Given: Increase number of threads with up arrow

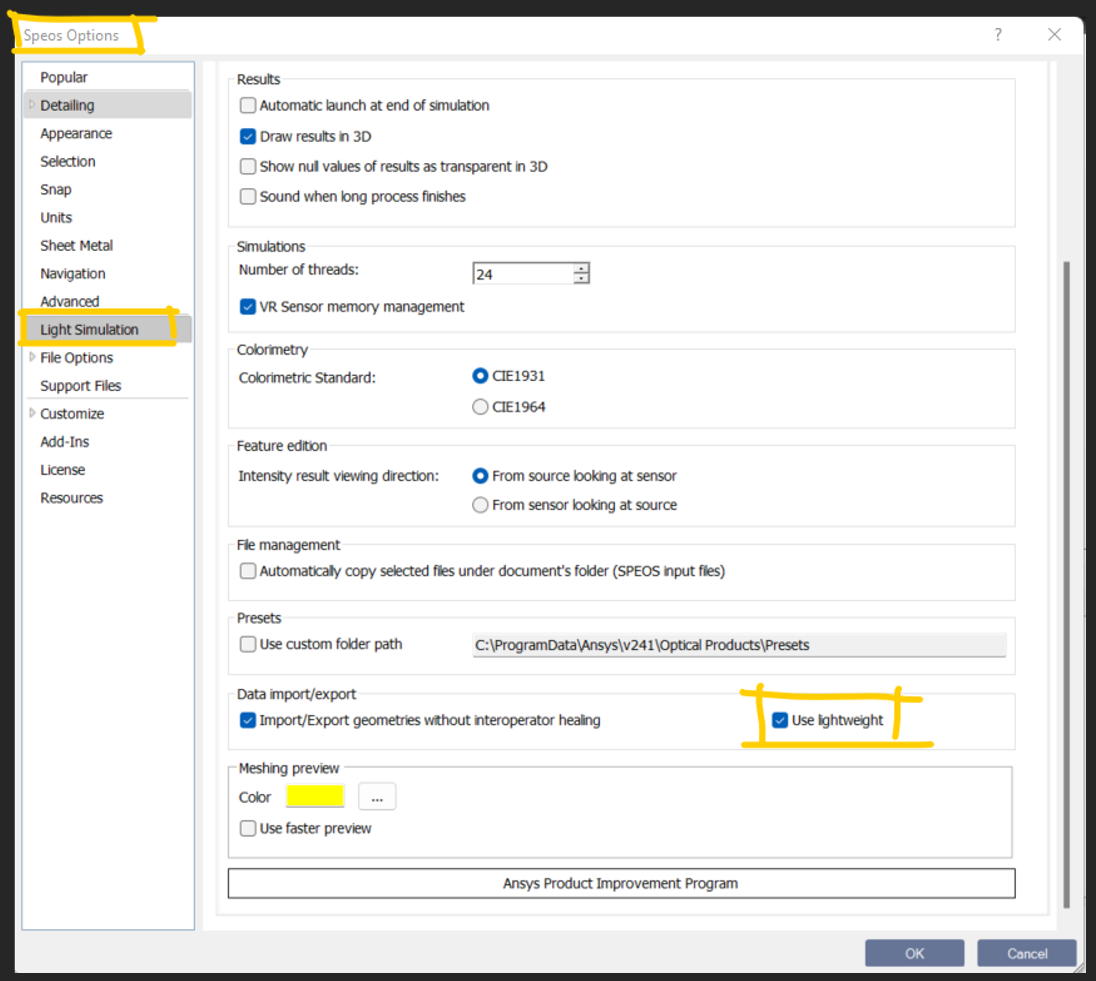Looking at the screenshot, I should (x=581, y=268).
